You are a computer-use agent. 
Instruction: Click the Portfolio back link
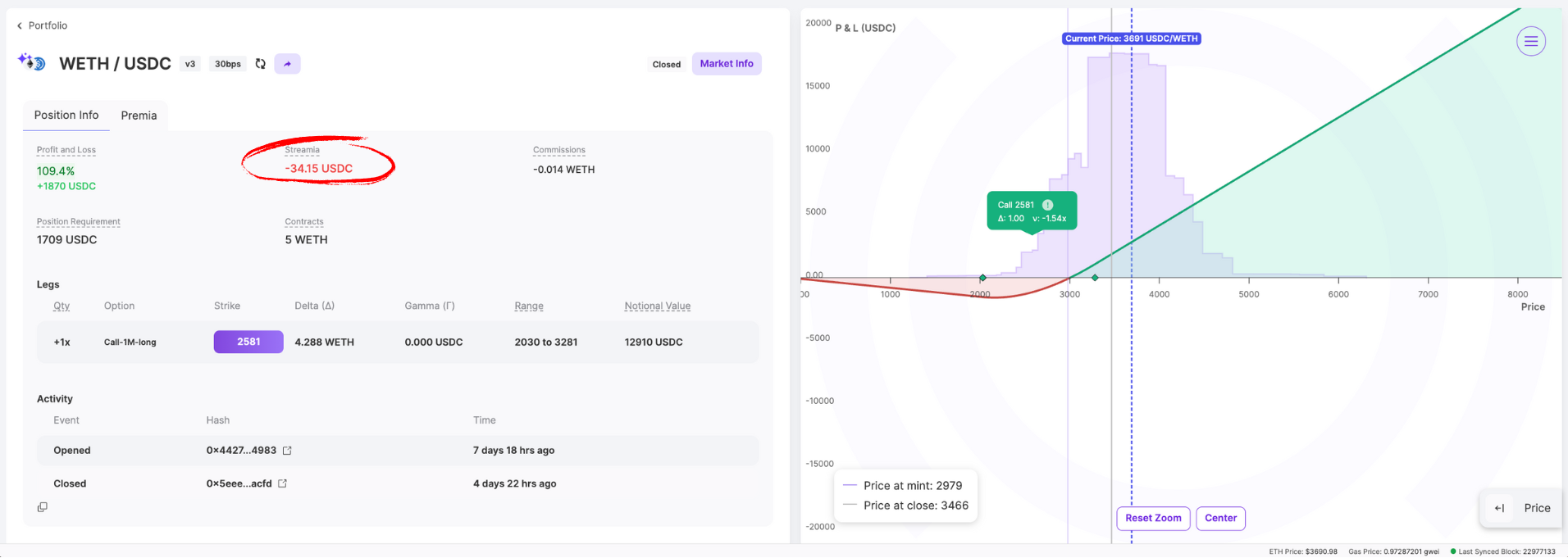point(48,26)
